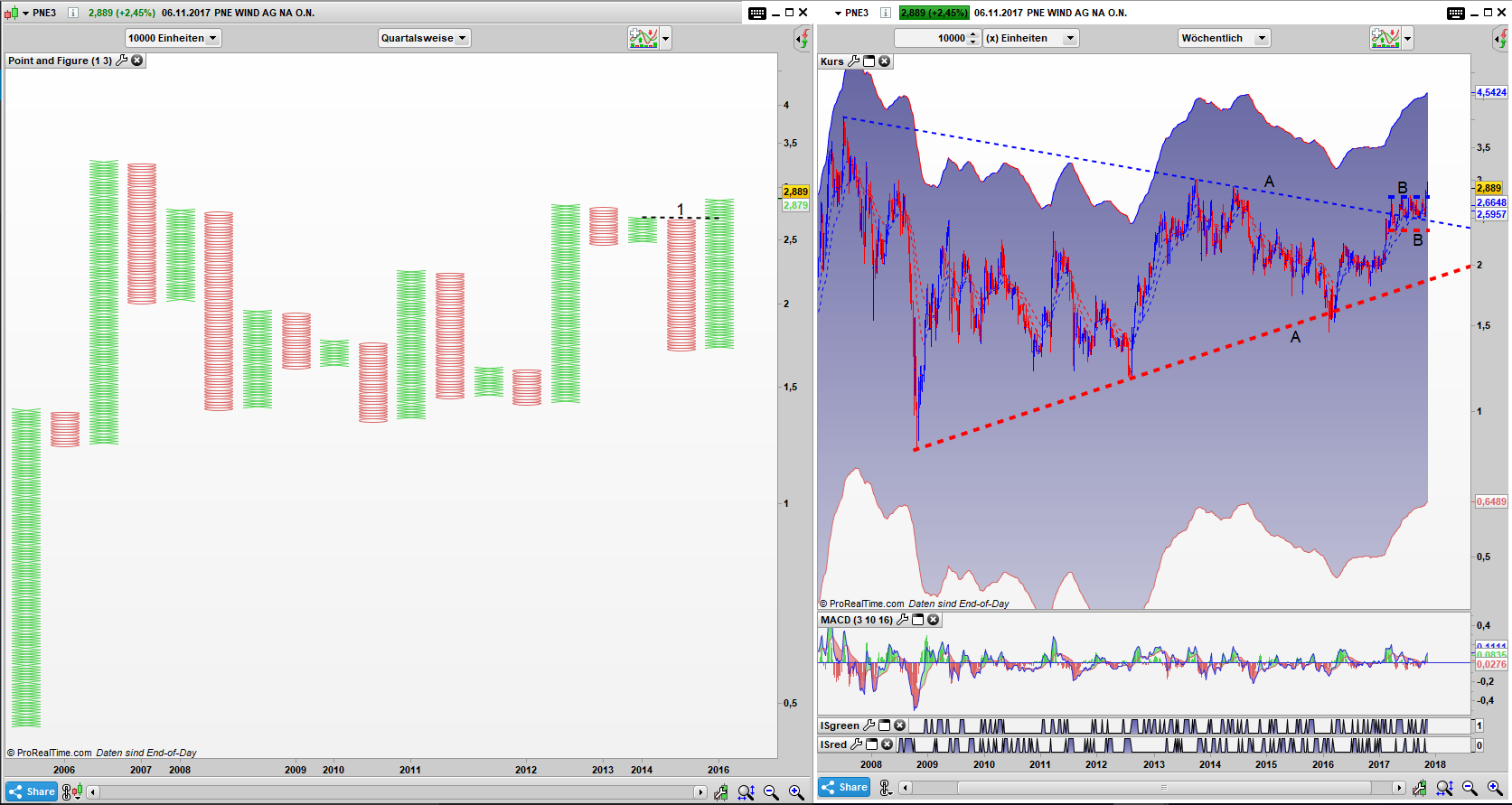Open info icon beside PNE3 in left window
Image resolution: width=1512 pixels, height=805 pixels.
pyautogui.click(x=73, y=13)
